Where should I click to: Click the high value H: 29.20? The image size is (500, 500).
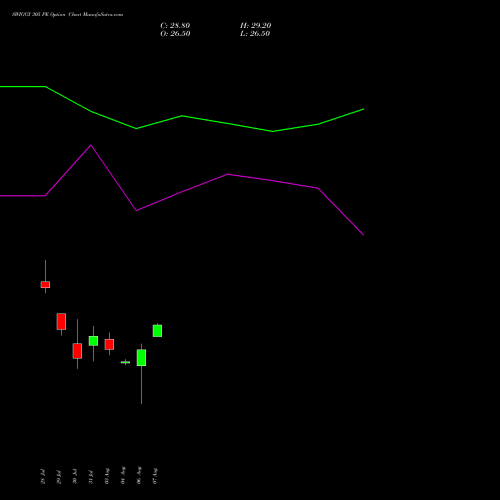pos(256,26)
